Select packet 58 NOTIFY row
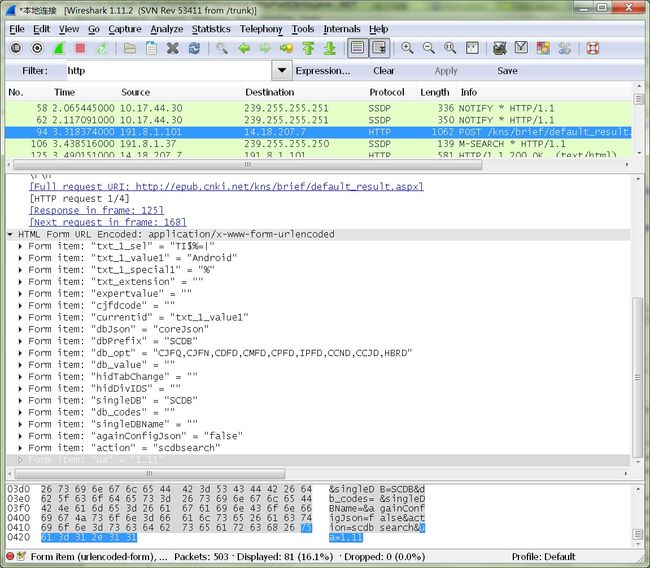 pos(318,108)
